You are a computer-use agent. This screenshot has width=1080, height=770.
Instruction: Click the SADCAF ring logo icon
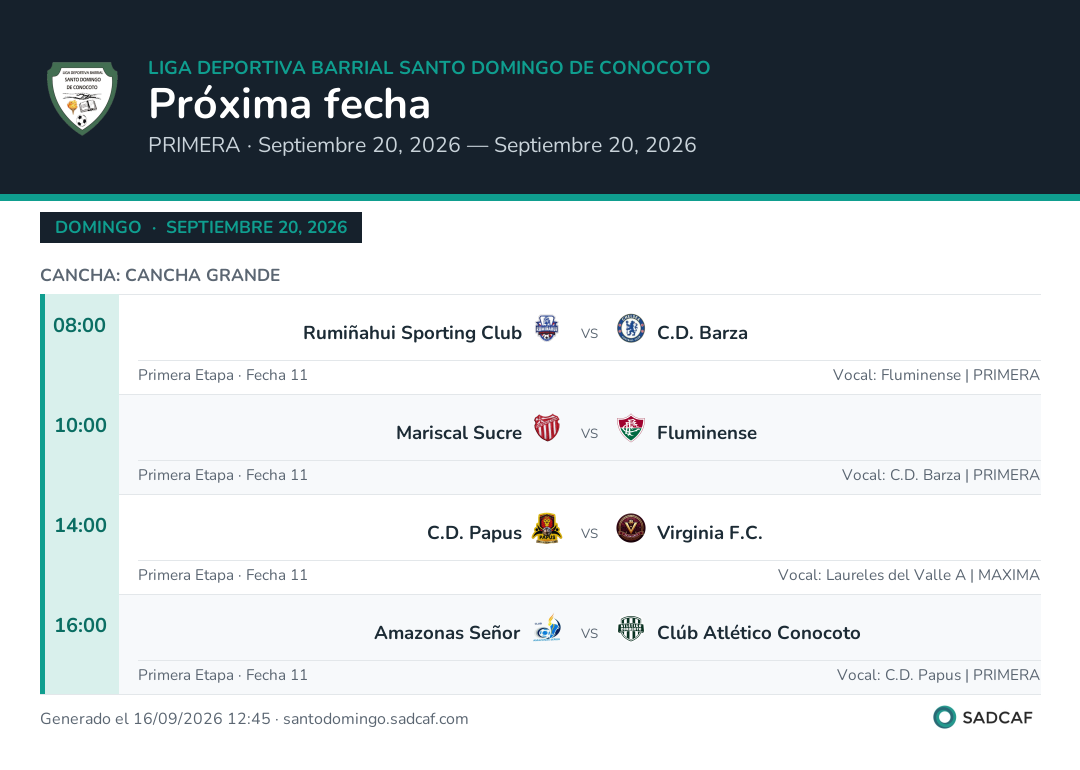click(944, 717)
